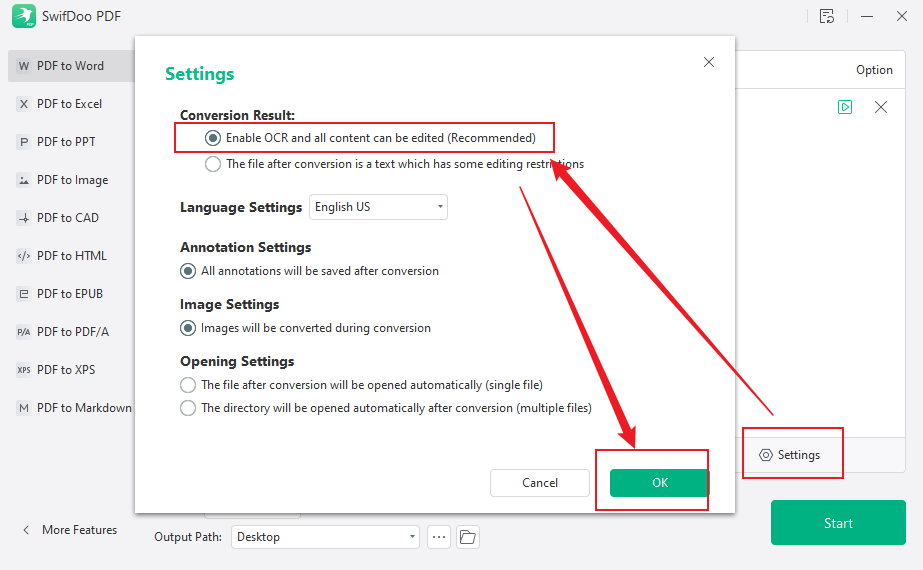
Task: Click the OK button
Action: click(x=659, y=483)
